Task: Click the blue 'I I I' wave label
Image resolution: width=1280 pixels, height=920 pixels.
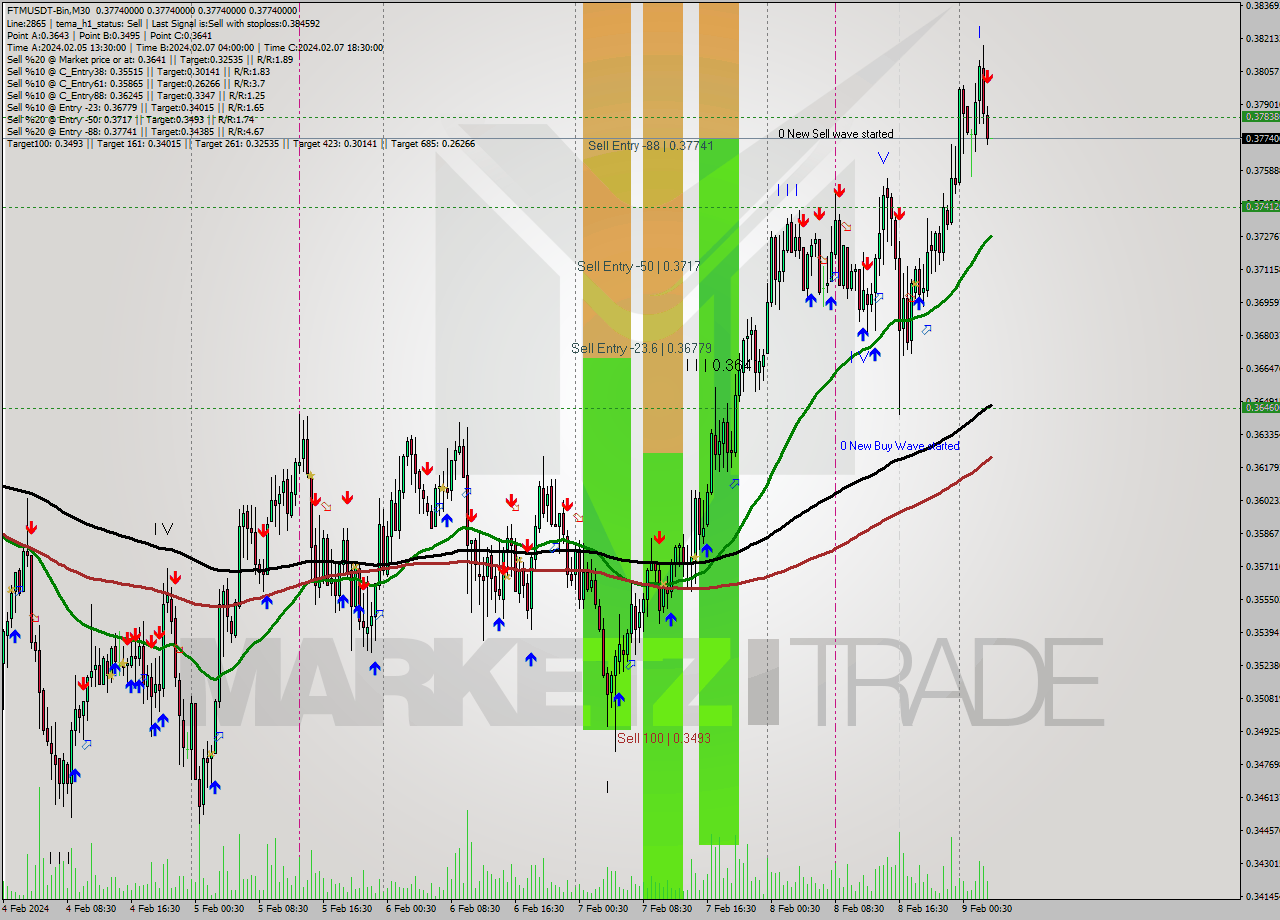Action: (x=788, y=190)
